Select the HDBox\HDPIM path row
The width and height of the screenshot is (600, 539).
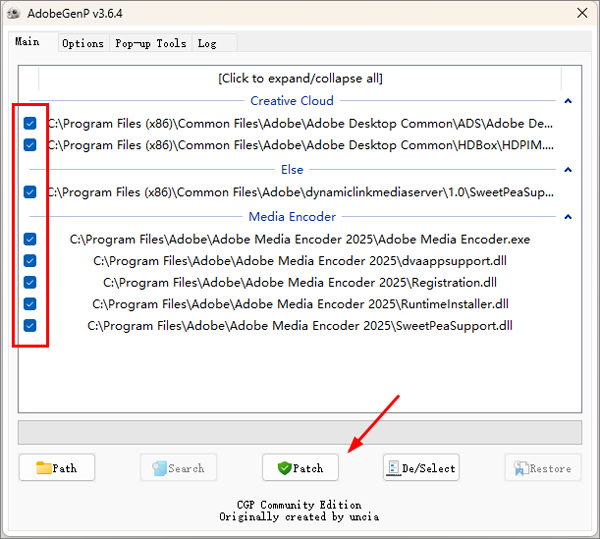coord(300,145)
